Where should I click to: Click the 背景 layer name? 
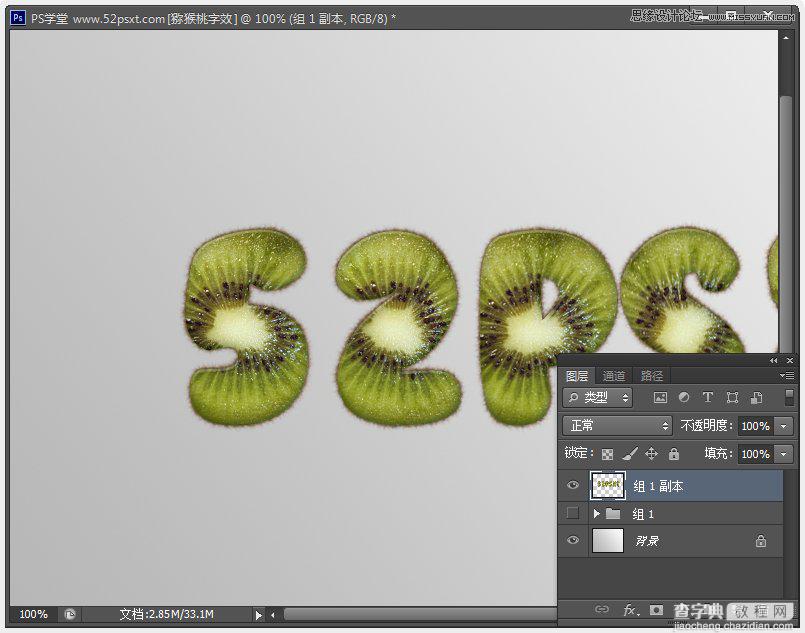647,541
